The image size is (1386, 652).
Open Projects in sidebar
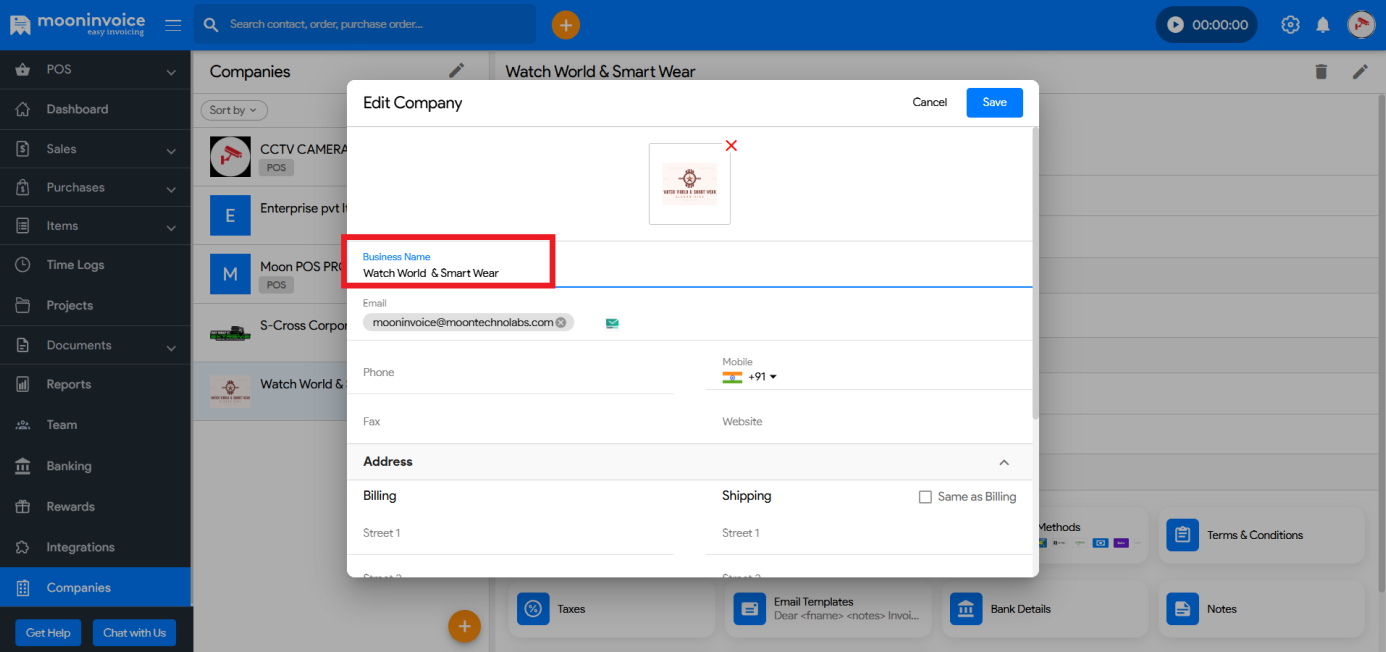pyautogui.click(x=95, y=305)
